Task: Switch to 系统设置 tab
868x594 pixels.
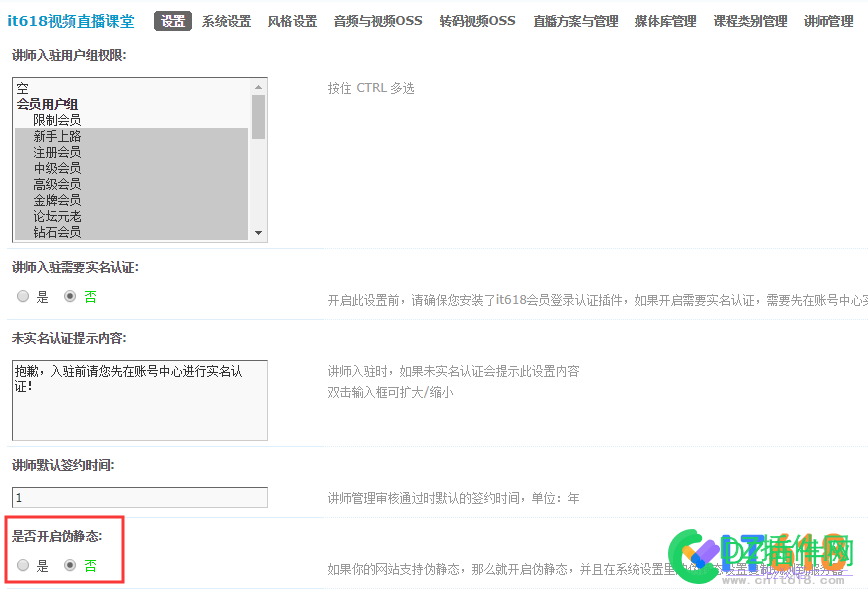Action: click(x=226, y=21)
